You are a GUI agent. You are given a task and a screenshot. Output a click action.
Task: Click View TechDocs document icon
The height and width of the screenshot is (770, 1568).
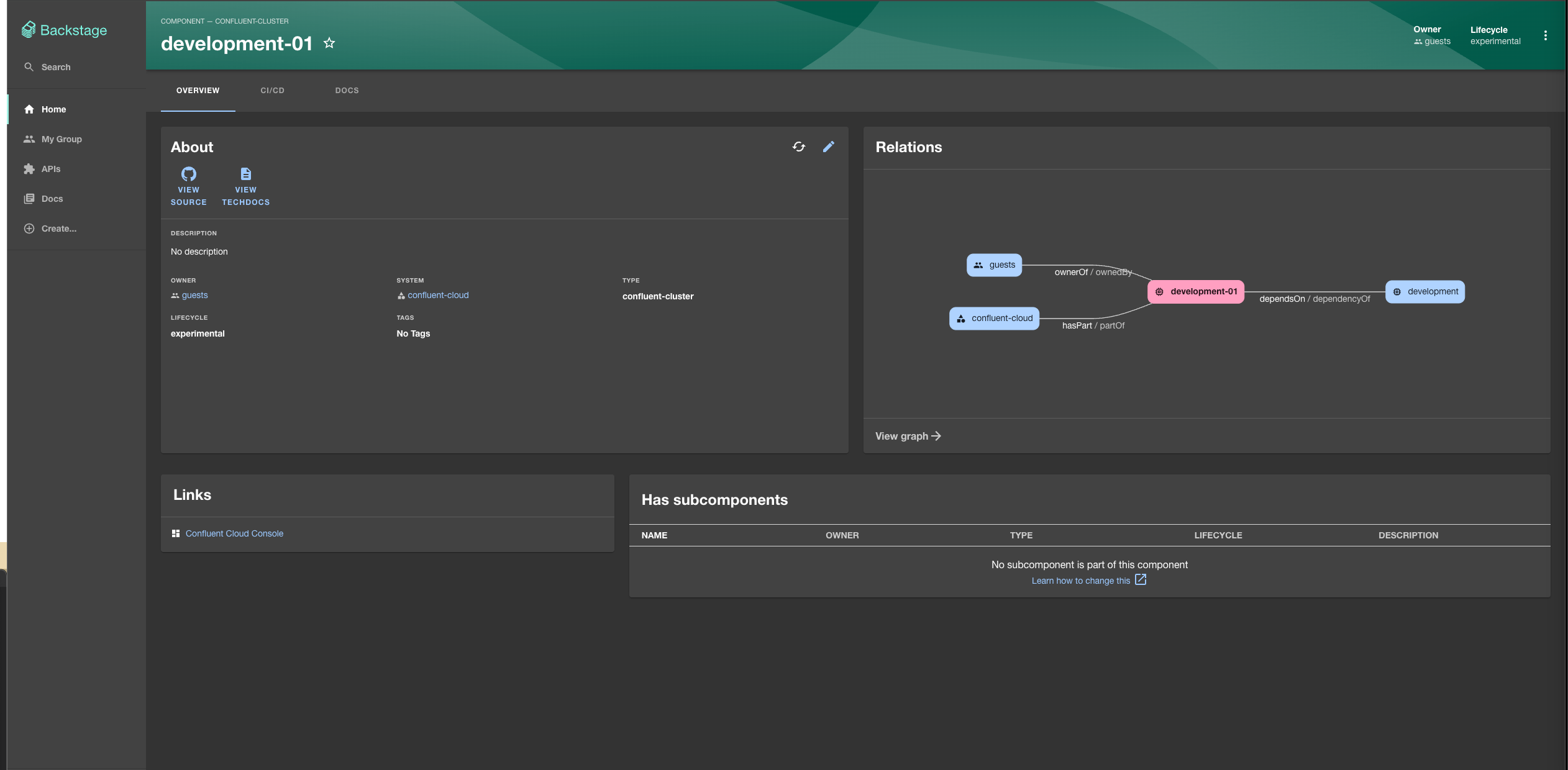click(x=246, y=174)
